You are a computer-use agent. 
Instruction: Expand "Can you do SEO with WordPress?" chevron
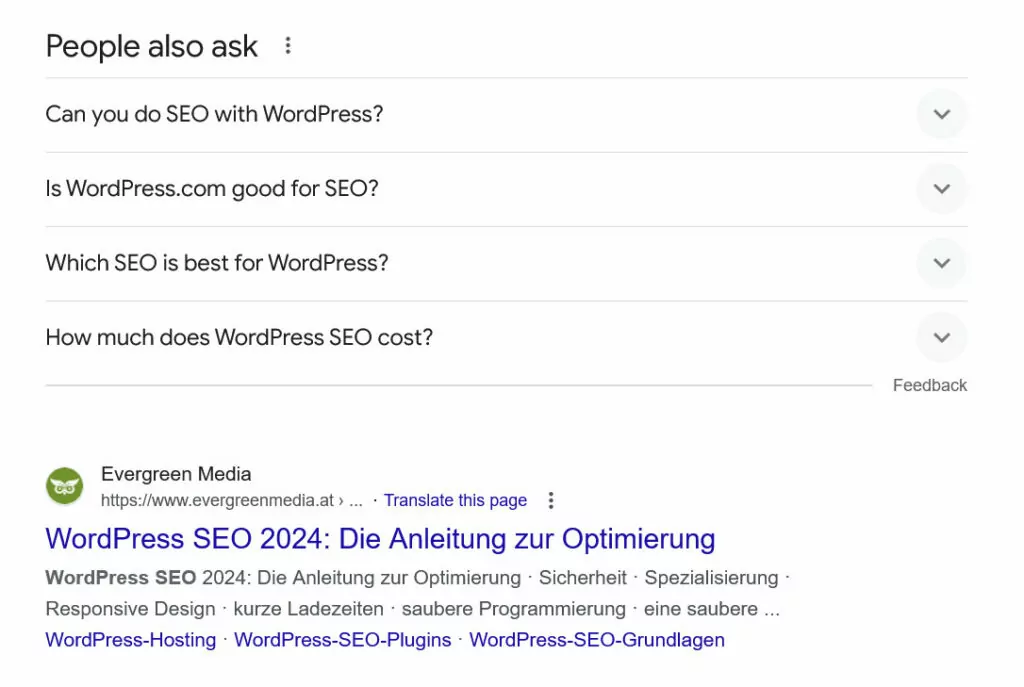(x=941, y=114)
